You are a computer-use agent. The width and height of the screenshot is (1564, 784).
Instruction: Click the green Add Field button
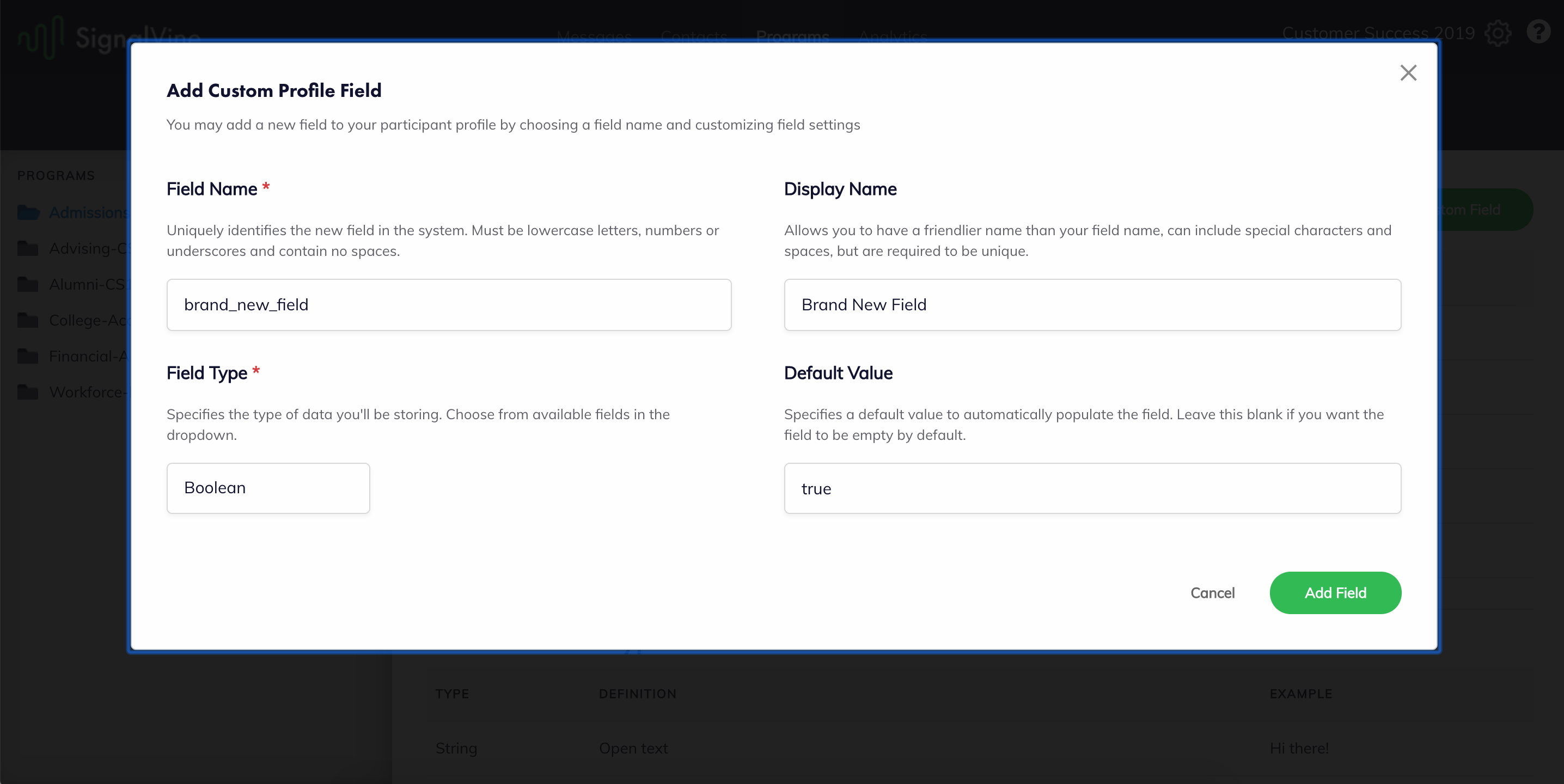pyautogui.click(x=1335, y=593)
